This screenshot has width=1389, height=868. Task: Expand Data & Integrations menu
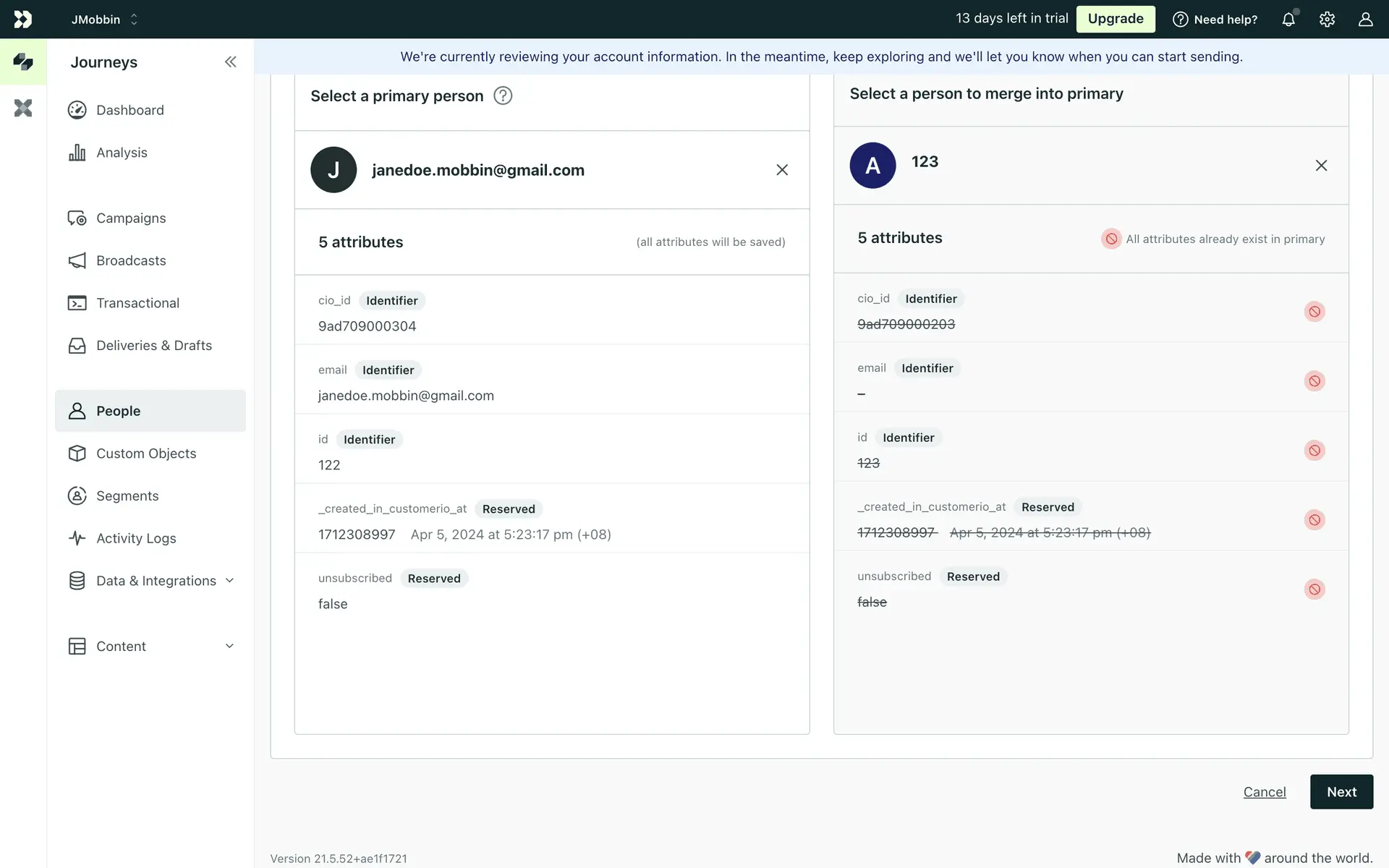click(230, 581)
